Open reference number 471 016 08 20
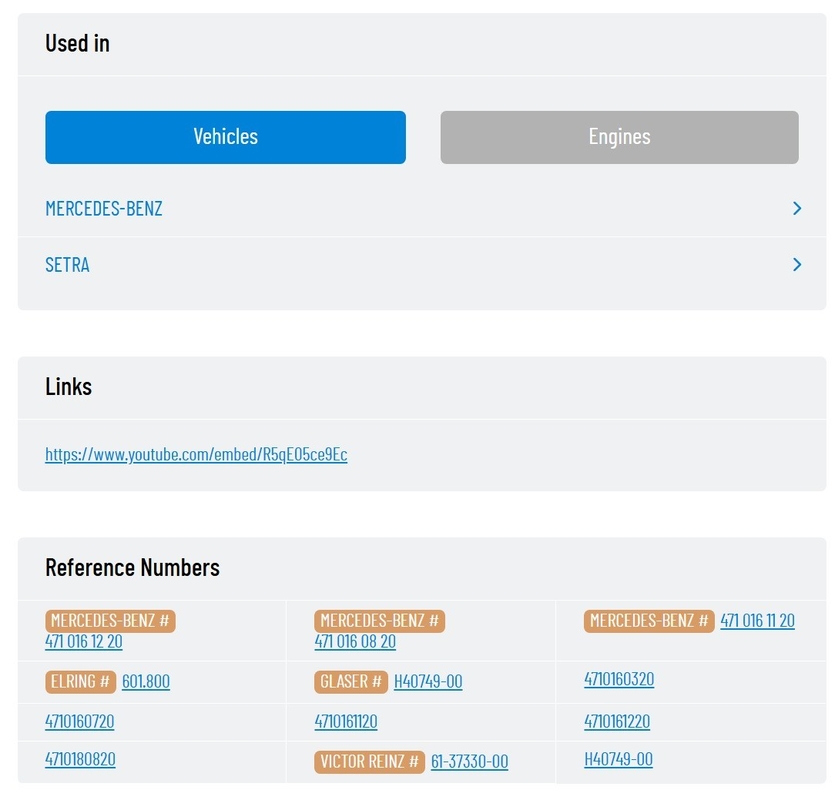 (355, 641)
